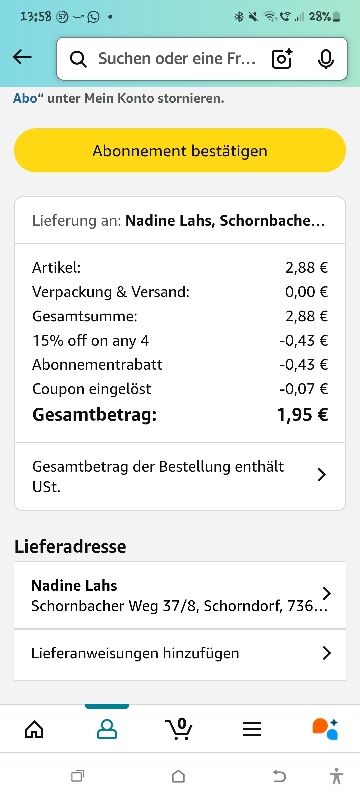Expand Lieferanweisungen hinzufügen row
Screen dimensions: 360x800
[x=179, y=654]
